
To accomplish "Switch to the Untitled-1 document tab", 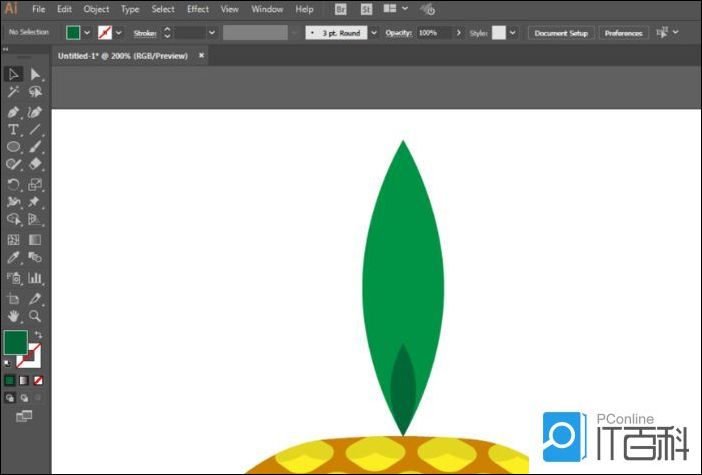I will pos(123,56).
